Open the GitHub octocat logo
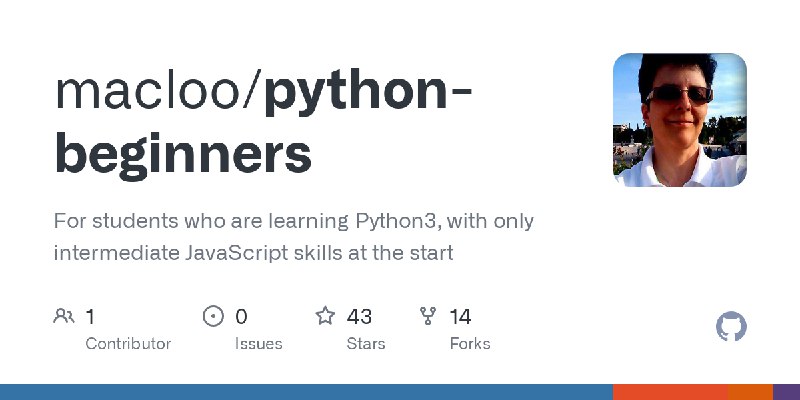The width and height of the screenshot is (800, 400). point(731,327)
